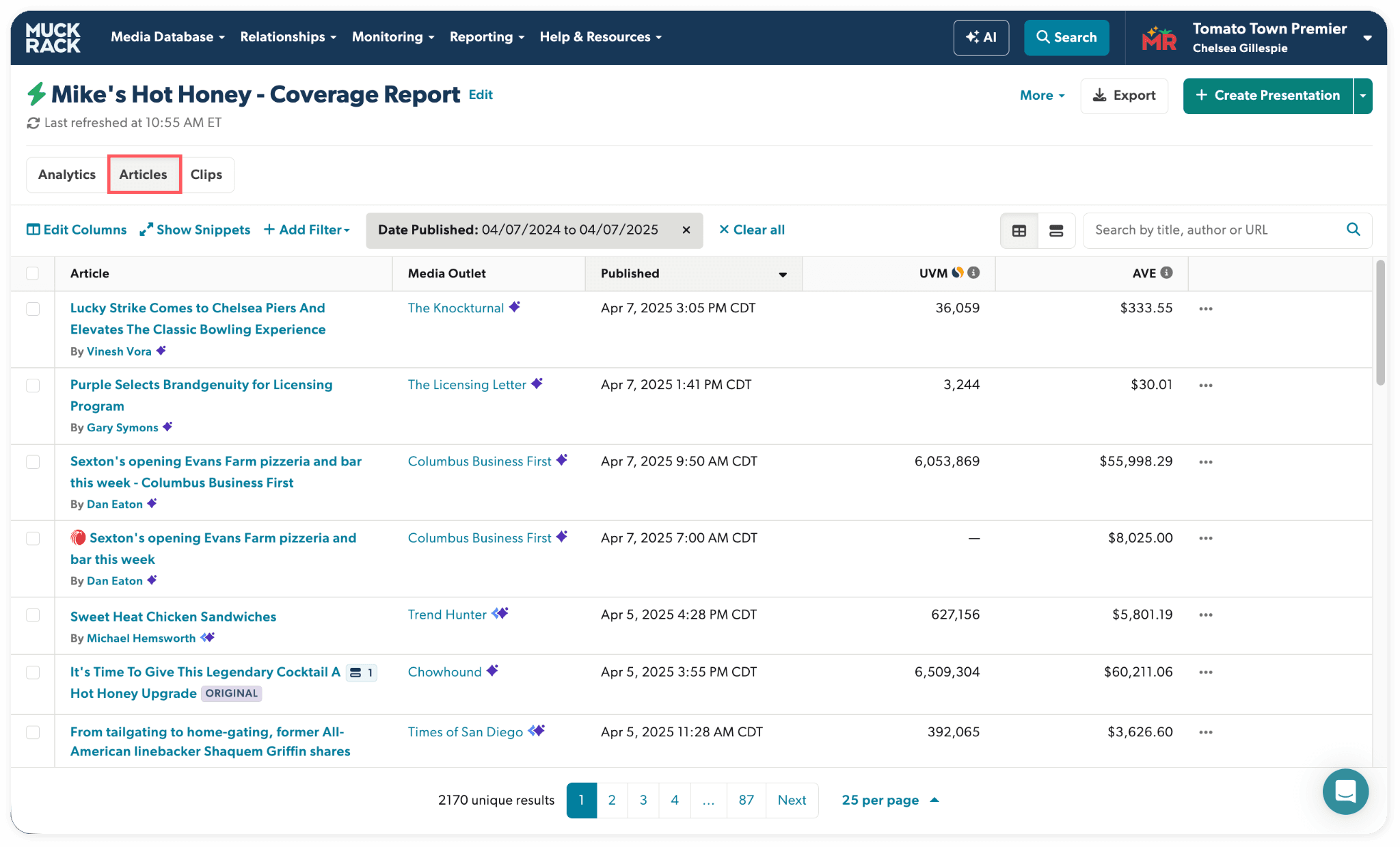
Task: Click sparkle icon next to Vinesh Vora
Action: click(x=161, y=351)
